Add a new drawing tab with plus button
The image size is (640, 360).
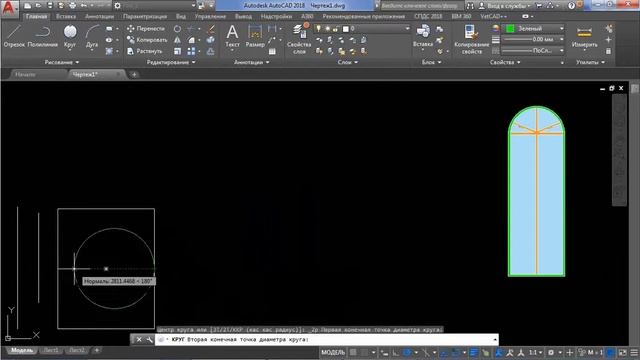[134, 74]
